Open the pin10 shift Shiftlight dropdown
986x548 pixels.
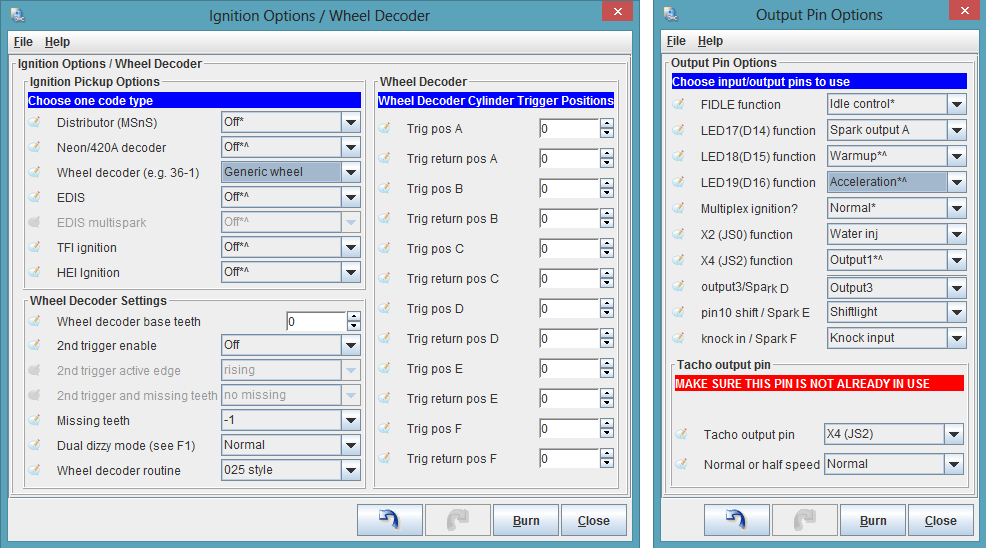tap(897, 312)
